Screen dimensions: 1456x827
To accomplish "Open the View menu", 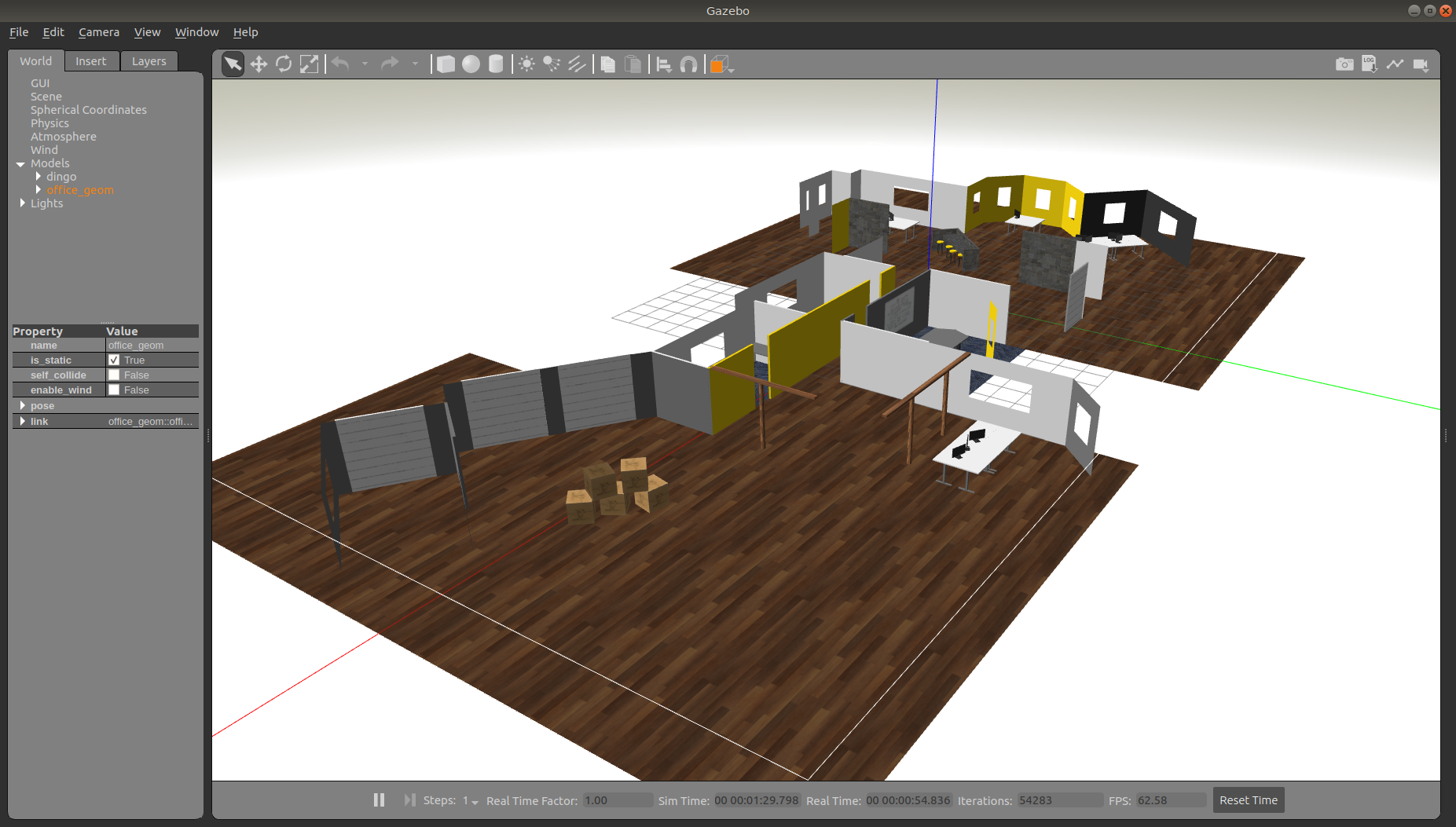I will click(x=147, y=32).
